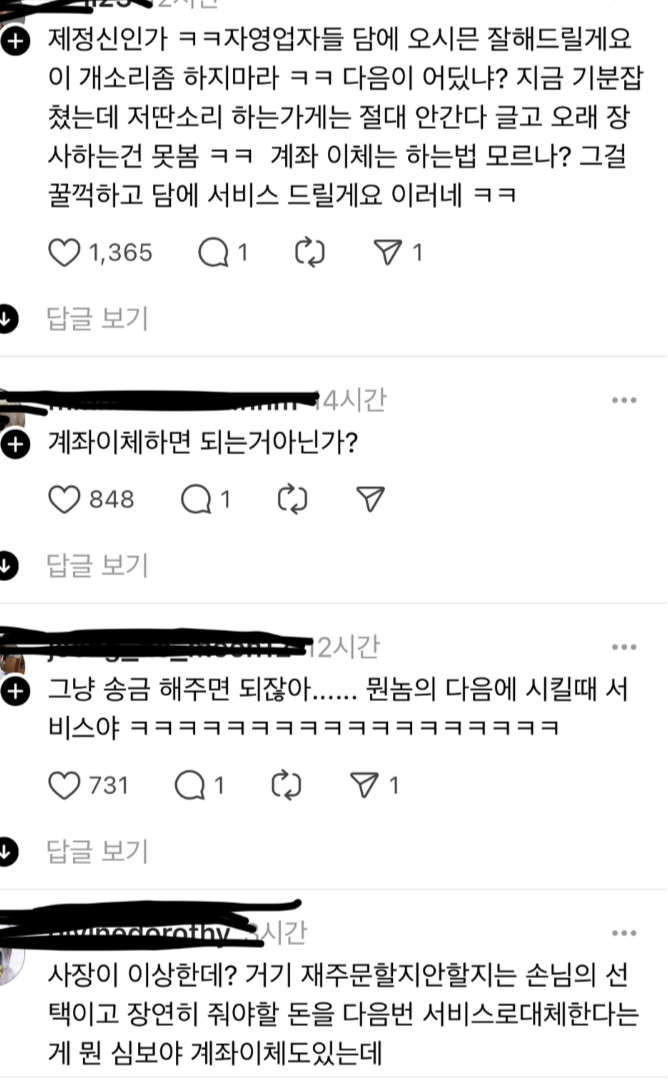The height and width of the screenshot is (1080, 668).
Task: Like the comment with 731 likes
Action: [x=64, y=785]
